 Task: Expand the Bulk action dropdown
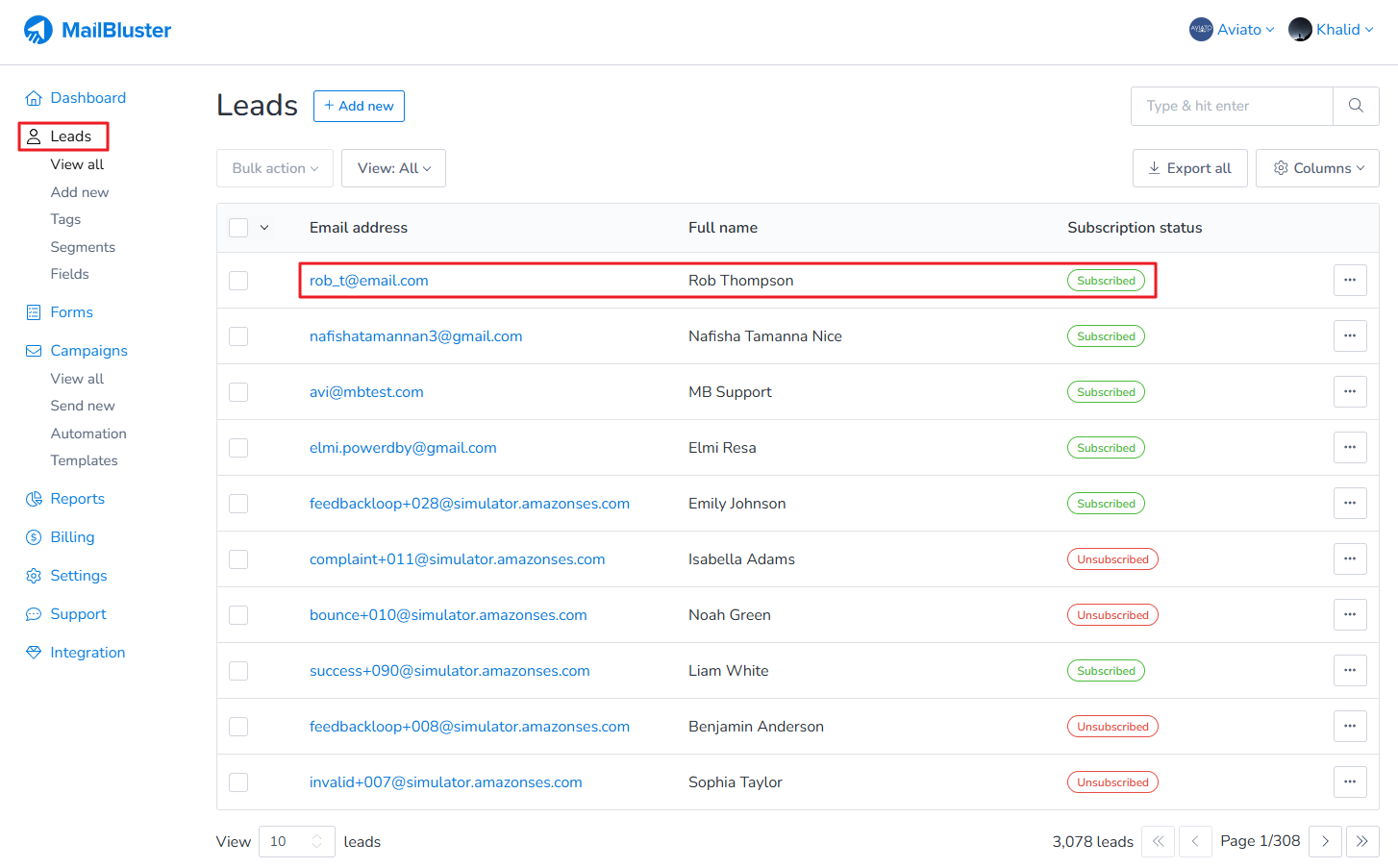point(275,168)
